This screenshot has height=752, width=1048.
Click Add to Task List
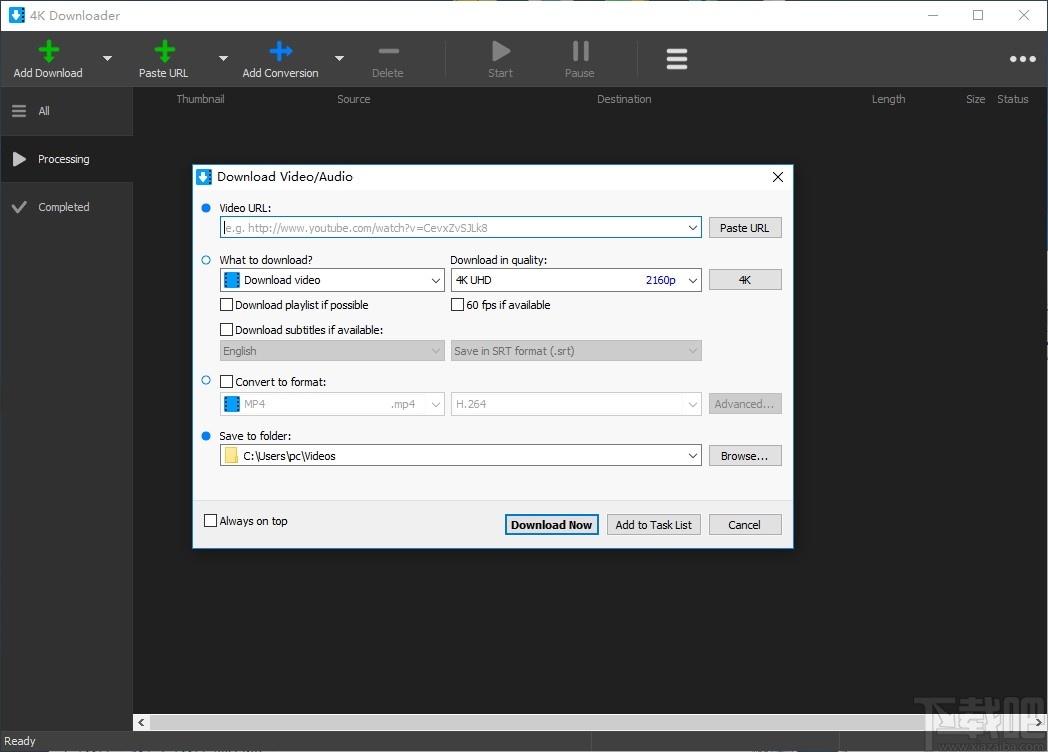click(x=653, y=524)
